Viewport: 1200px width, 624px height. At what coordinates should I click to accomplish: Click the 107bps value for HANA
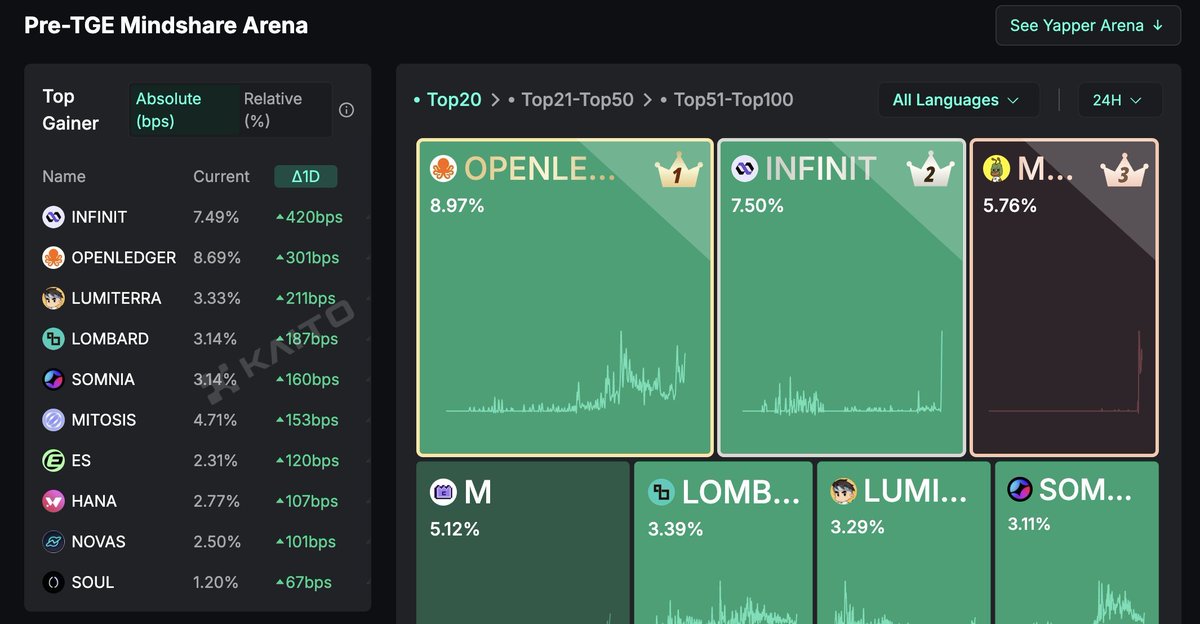(x=307, y=501)
